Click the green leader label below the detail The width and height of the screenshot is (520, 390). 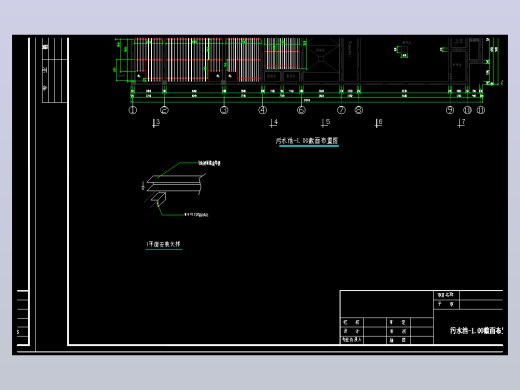point(196,215)
